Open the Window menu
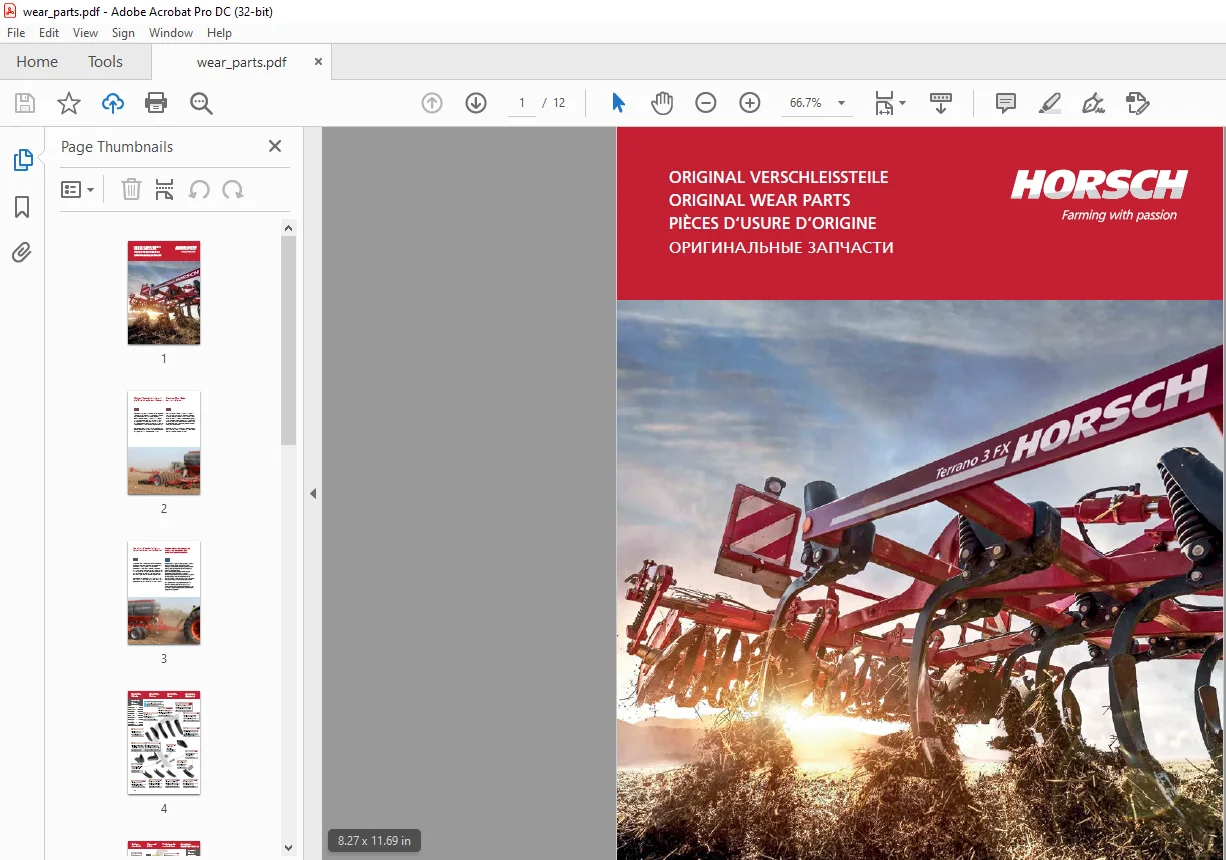Viewport: 1226px width, 860px height. tap(171, 33)
